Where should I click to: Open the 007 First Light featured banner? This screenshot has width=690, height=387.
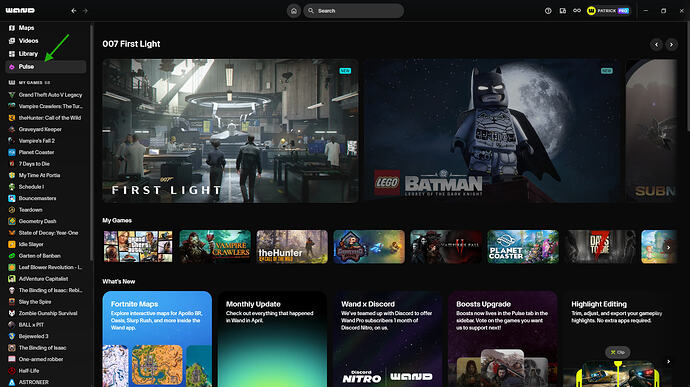(231, 131)
